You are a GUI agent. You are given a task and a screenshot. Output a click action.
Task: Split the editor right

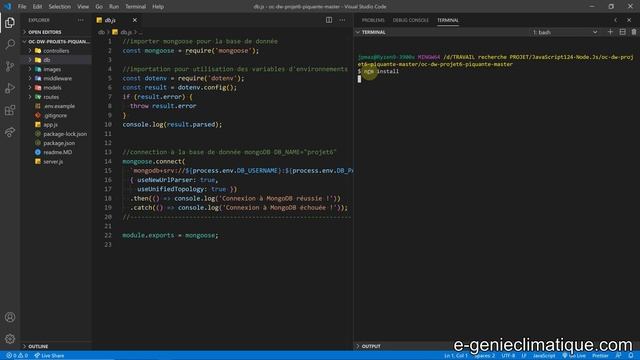(329, 20)
